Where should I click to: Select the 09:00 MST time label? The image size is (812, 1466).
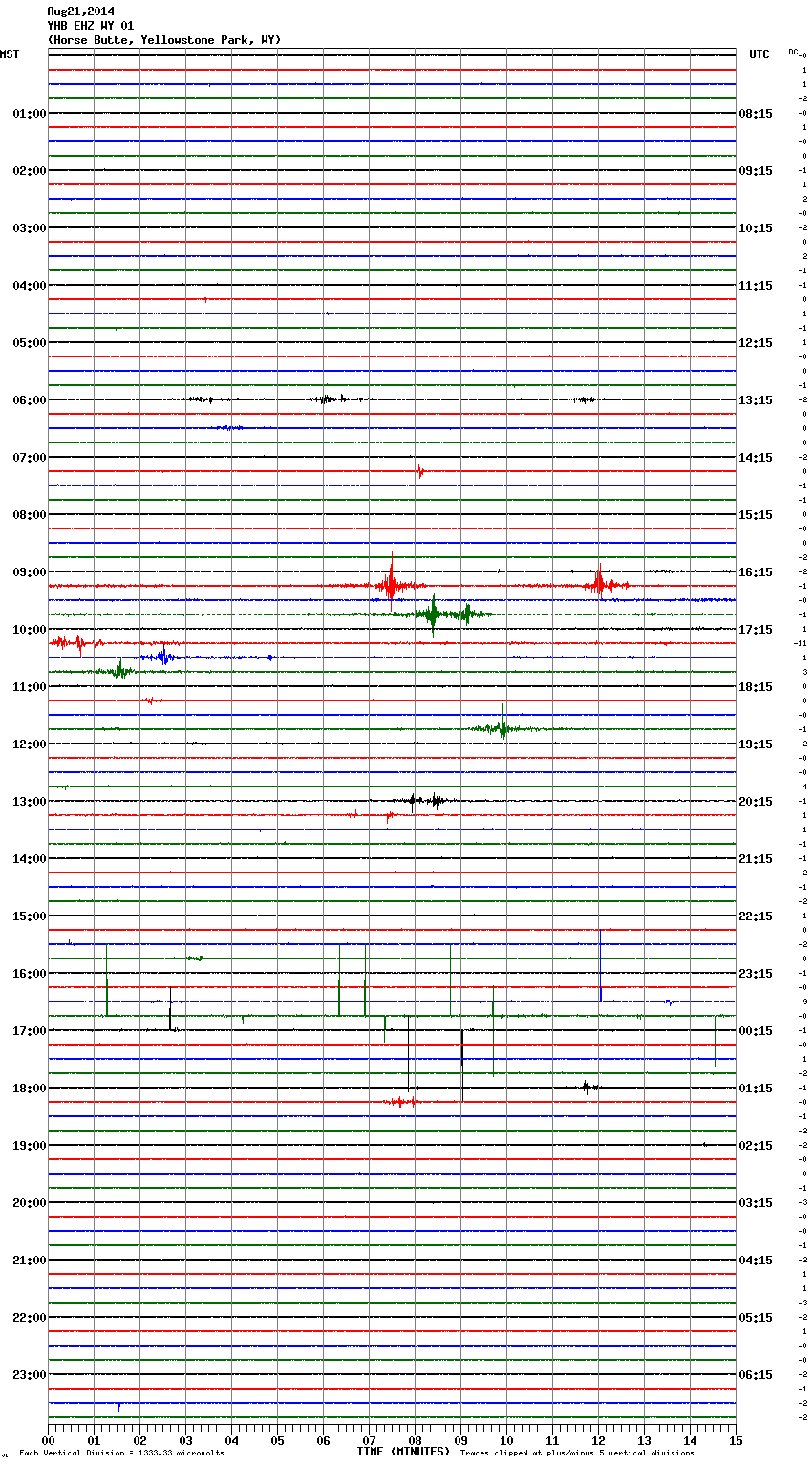pos(30,572)
